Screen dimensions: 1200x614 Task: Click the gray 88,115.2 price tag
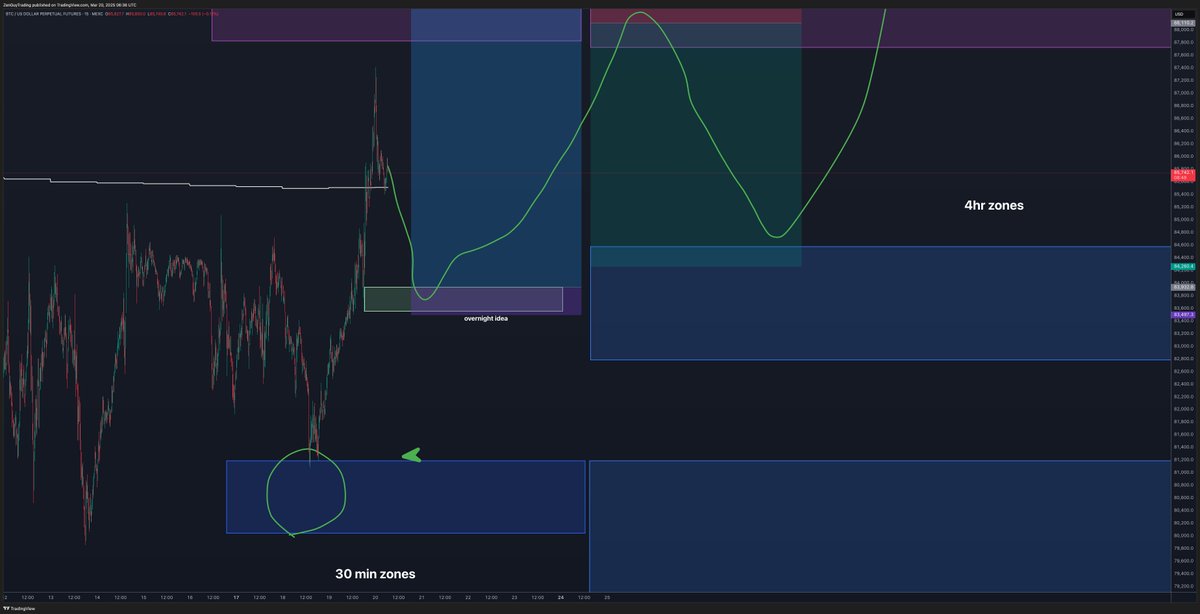pos(1182,22)
